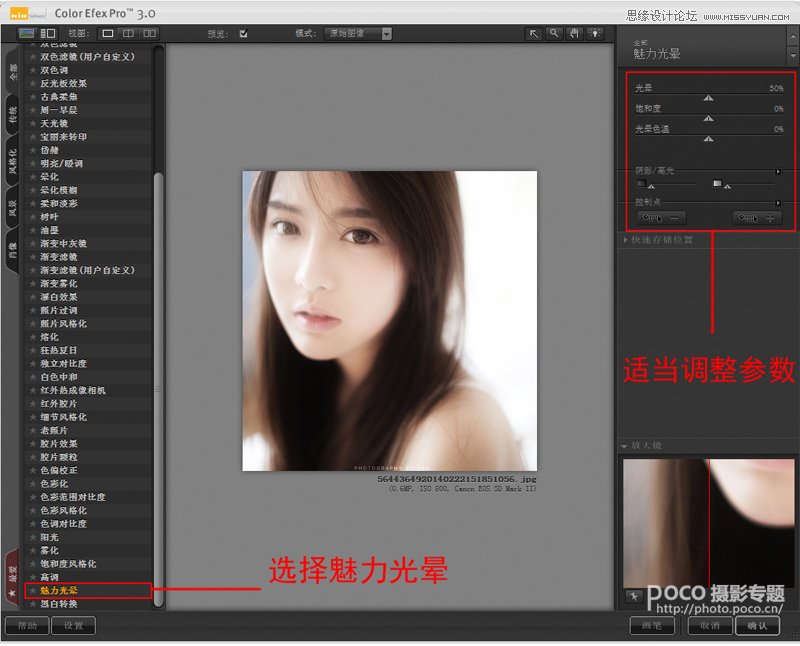The height and width of the screenshot is (646, 800).
Task: Click the lightbulb background brightness icon
Action: tap(595, 33)
